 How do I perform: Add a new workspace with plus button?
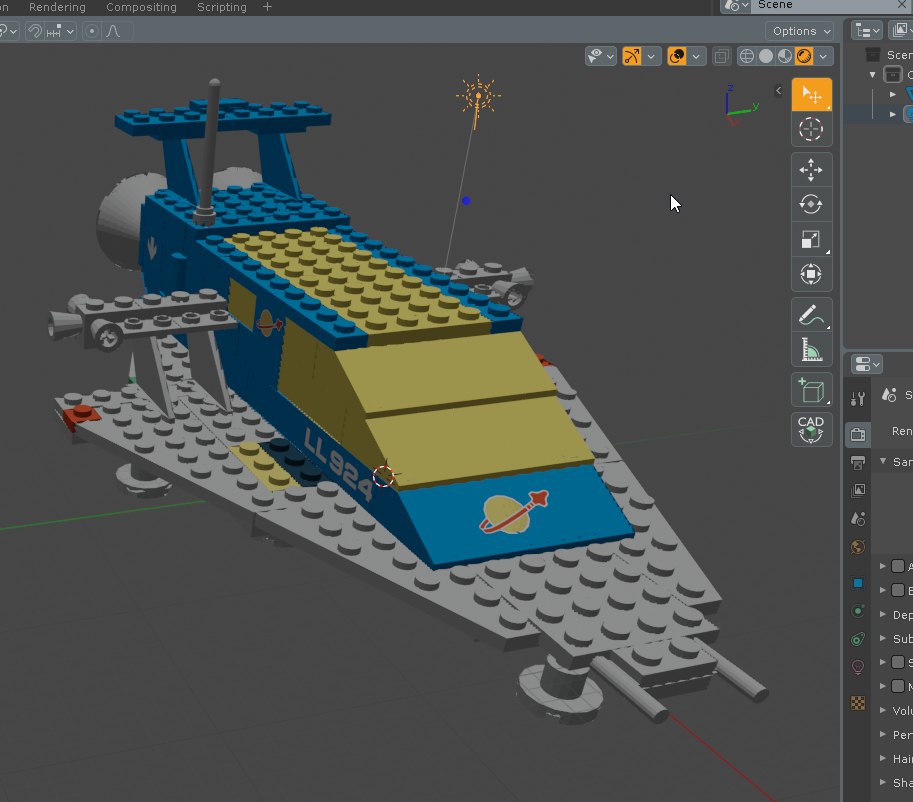tap(267, 7)
